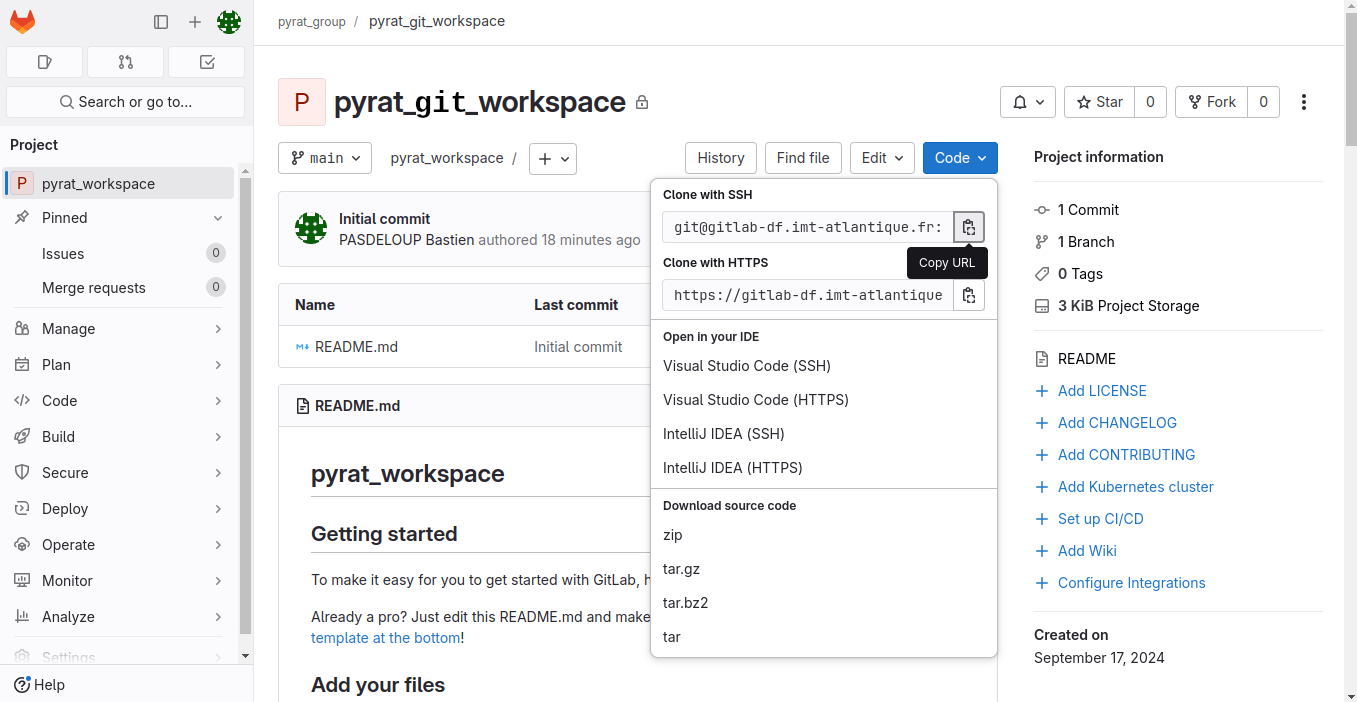Image resolution: width=1357 pixels, height=702 pixels.
Task: Copy the HTTPS clone URL
Action: (x=968, y=295)
